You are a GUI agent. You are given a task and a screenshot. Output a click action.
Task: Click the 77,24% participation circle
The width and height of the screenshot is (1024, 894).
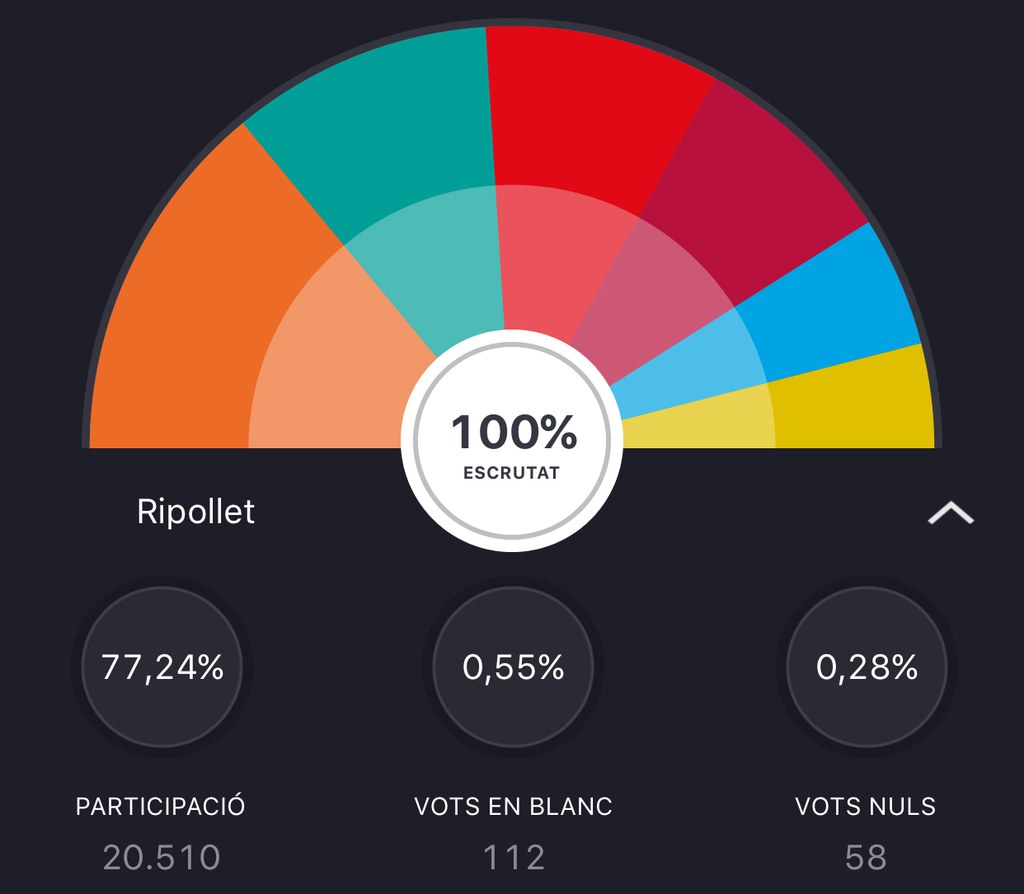(162, 667)
